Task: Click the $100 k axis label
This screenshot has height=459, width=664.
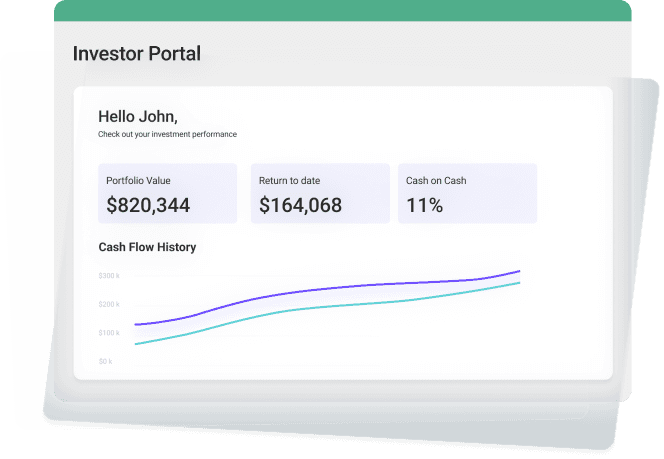Action: point(109,332)
